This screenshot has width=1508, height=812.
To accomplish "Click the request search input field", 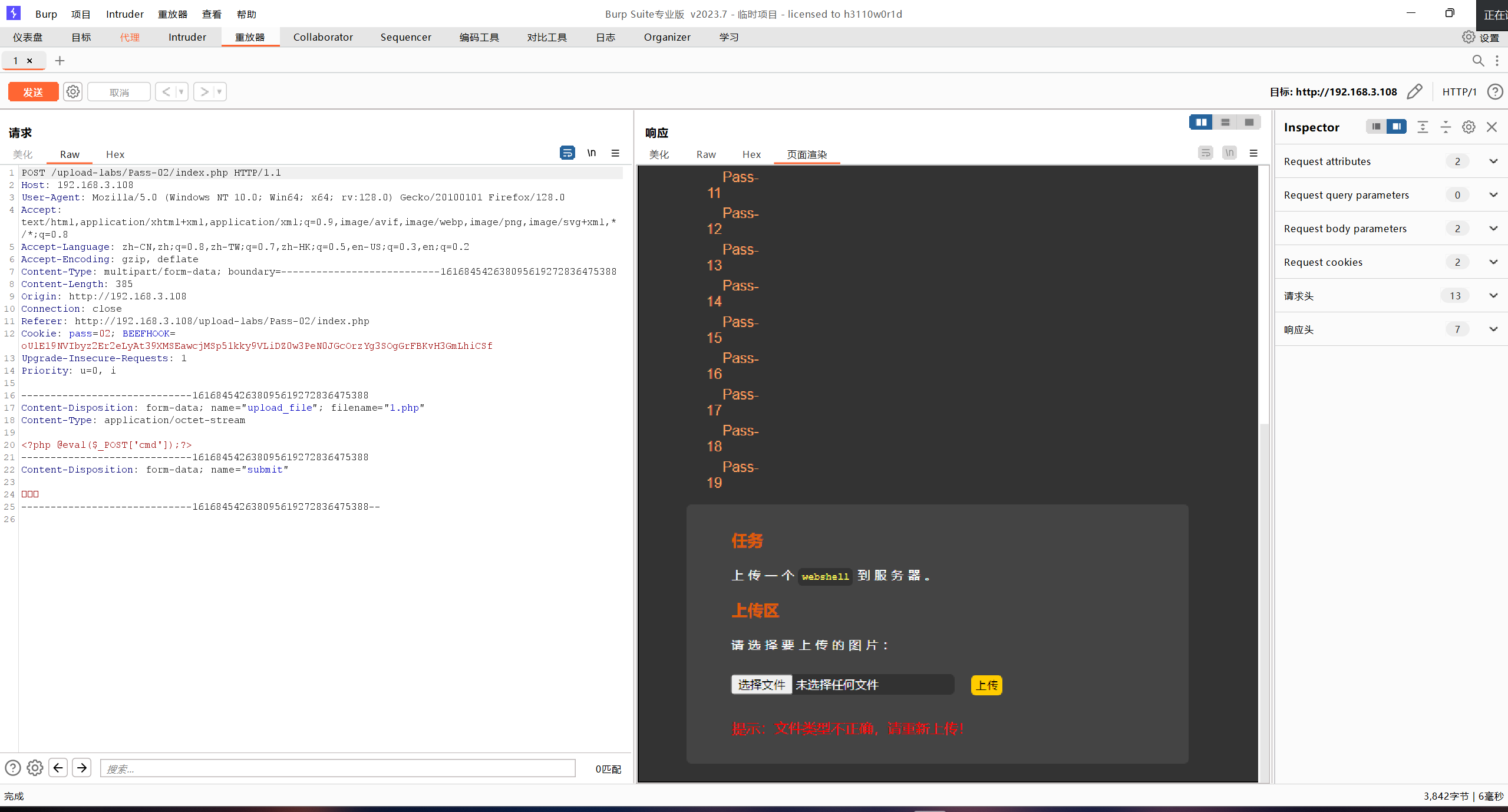I will click(337, 768).
